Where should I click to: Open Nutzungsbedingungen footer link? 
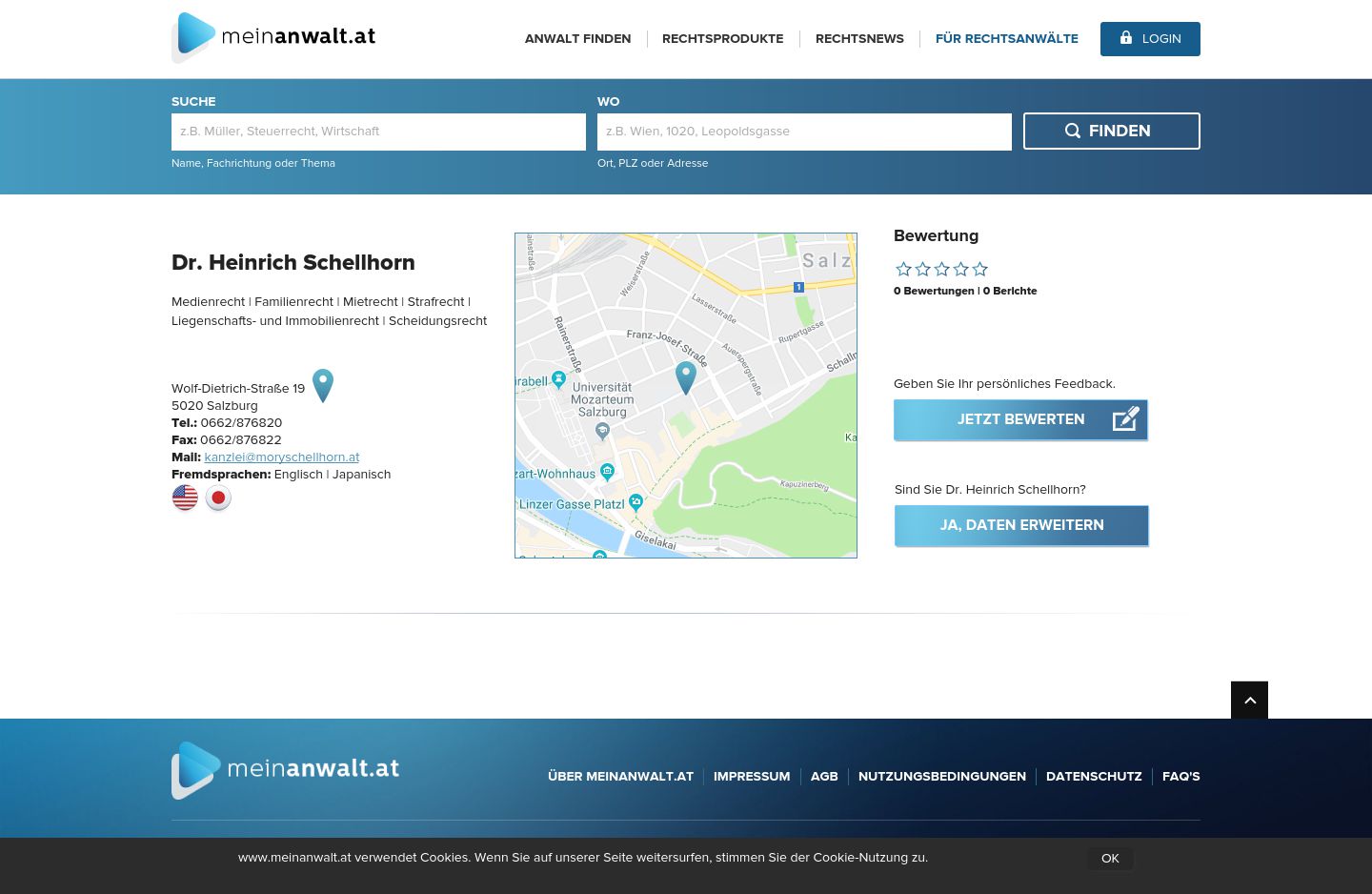click(942, 776)
